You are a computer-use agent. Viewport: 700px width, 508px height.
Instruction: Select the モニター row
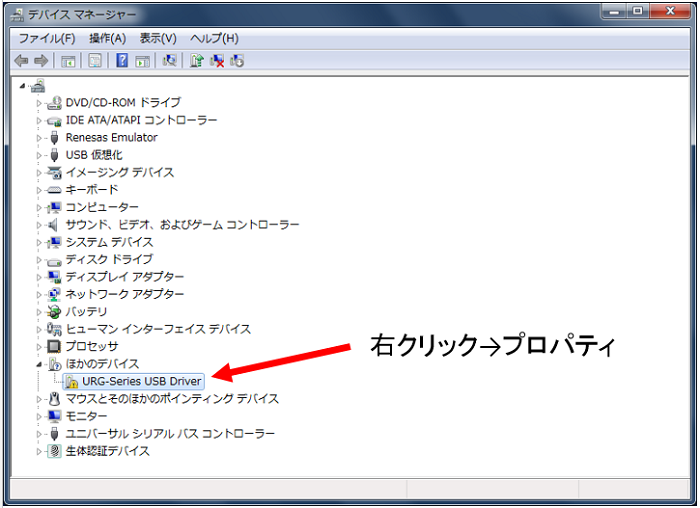point(86,416)
